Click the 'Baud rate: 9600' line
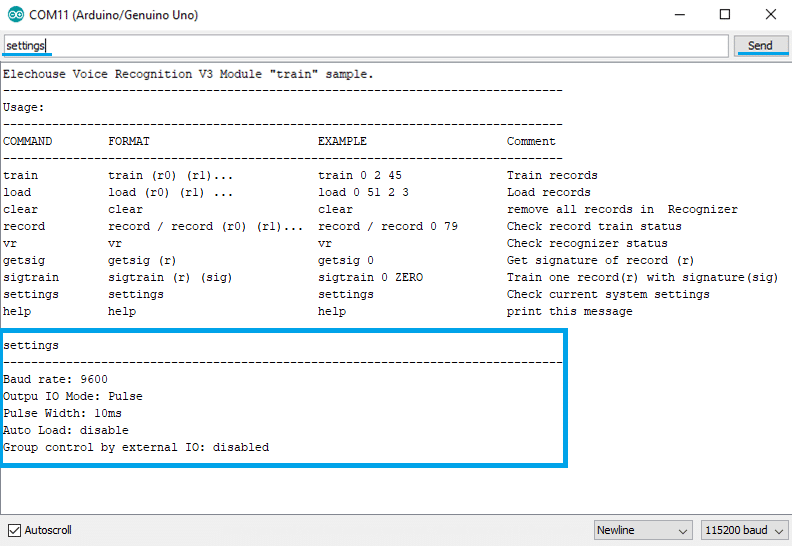This screenshot has height=546, width=792. coord(55,379)
